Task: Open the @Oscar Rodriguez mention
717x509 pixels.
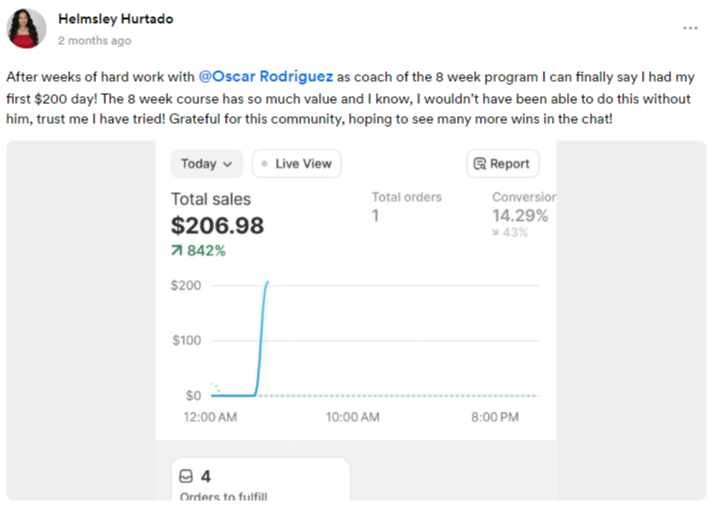Action: tap(265, 76)
